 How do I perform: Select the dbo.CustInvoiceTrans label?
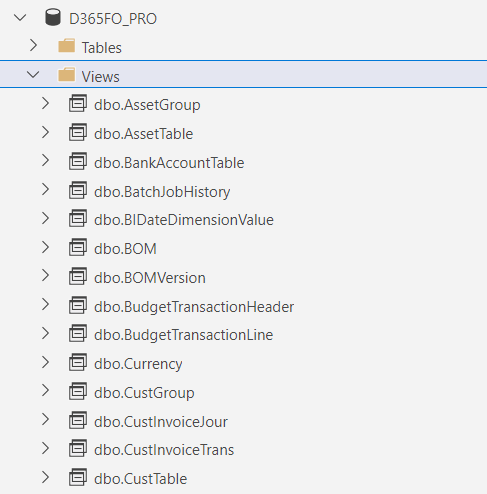point(164,450)
